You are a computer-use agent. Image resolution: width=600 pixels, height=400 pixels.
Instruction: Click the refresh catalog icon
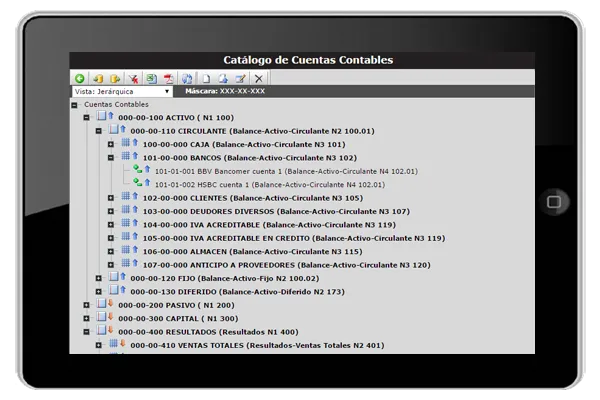187,78
